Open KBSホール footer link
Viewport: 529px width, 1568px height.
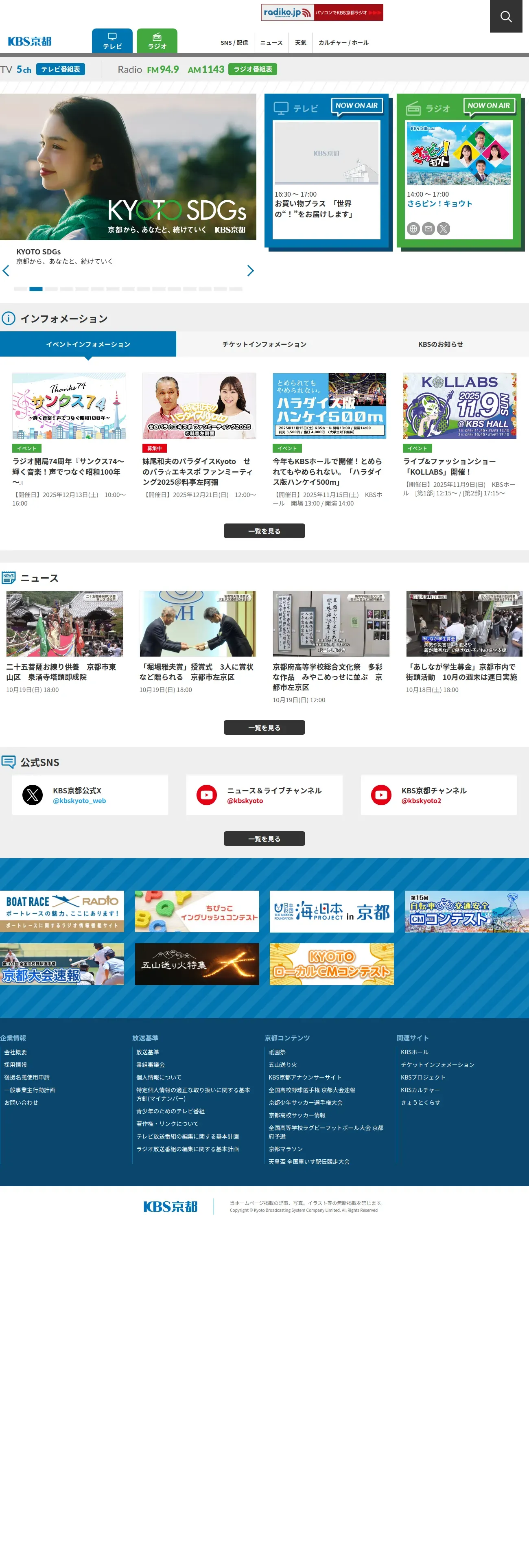(x=415, y=1052)
